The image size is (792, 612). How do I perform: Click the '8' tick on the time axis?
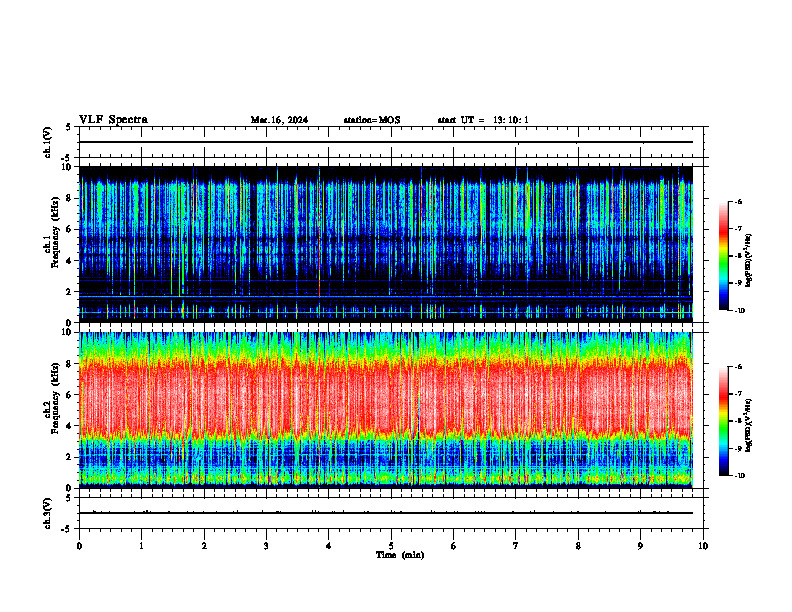(x=578, y=546)
